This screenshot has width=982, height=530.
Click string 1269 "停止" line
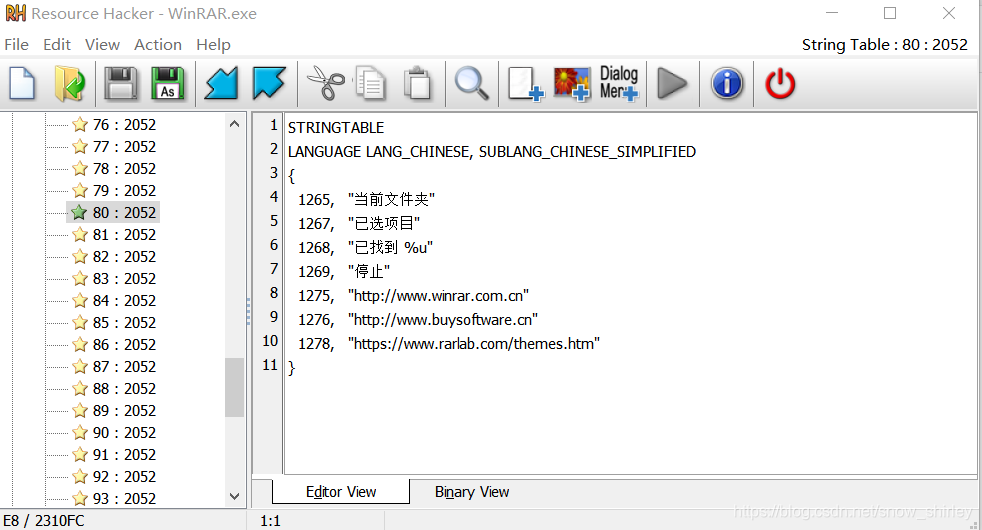(344, 271)
